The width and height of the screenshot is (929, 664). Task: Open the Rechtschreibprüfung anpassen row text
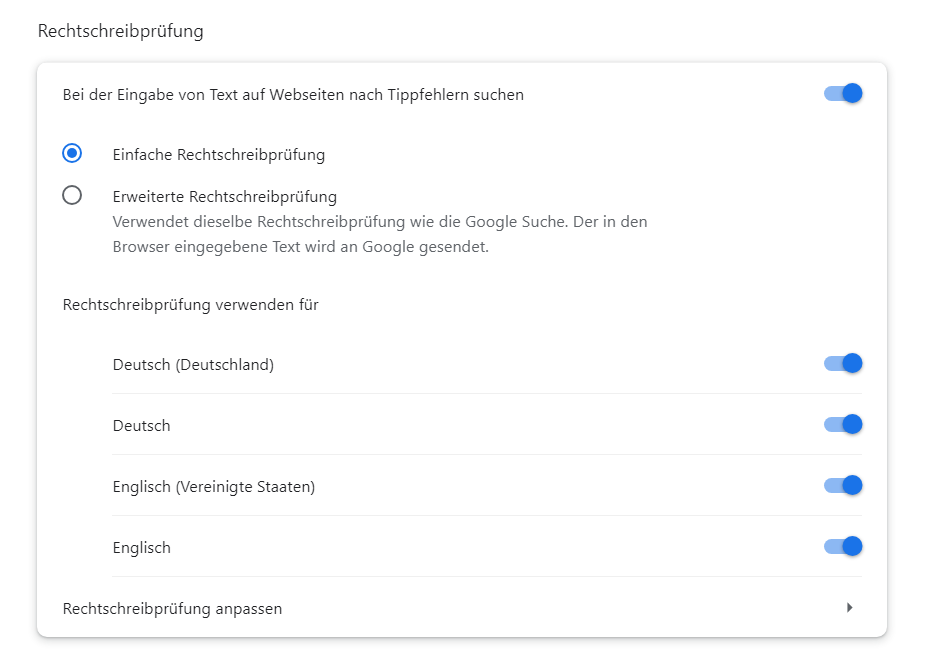(x=172, y=608)
